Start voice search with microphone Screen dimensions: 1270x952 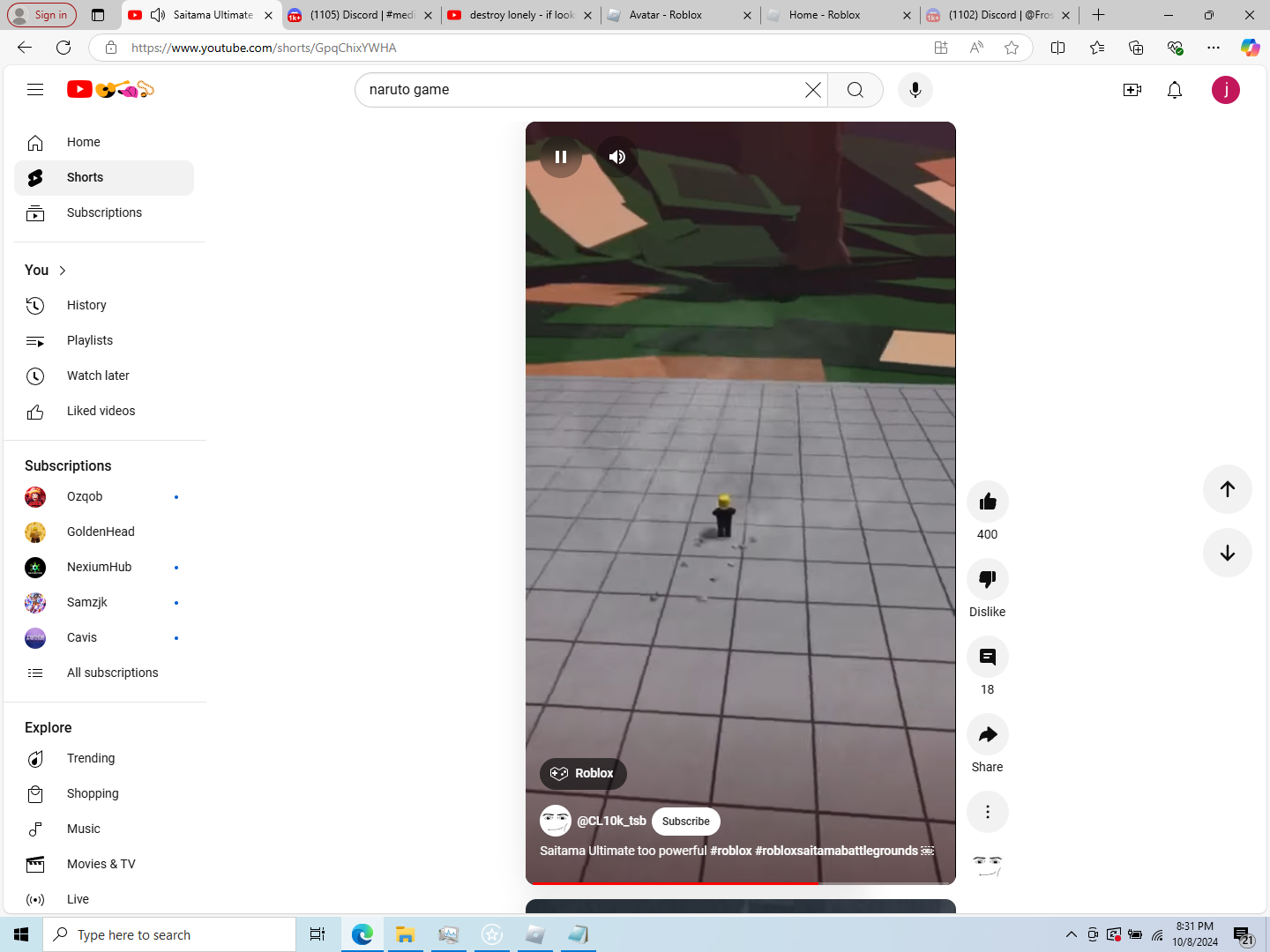pyautogui.click(x=915, y=90)
